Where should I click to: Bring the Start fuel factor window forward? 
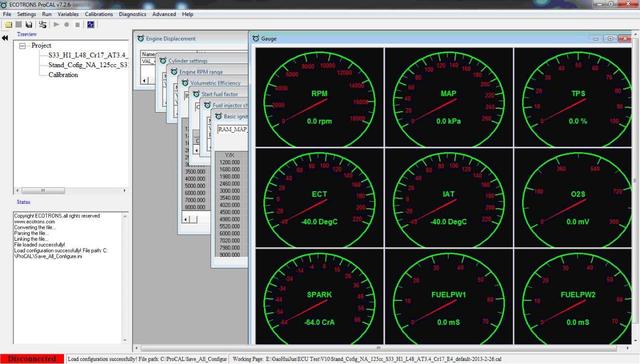(x=219, y=94)
